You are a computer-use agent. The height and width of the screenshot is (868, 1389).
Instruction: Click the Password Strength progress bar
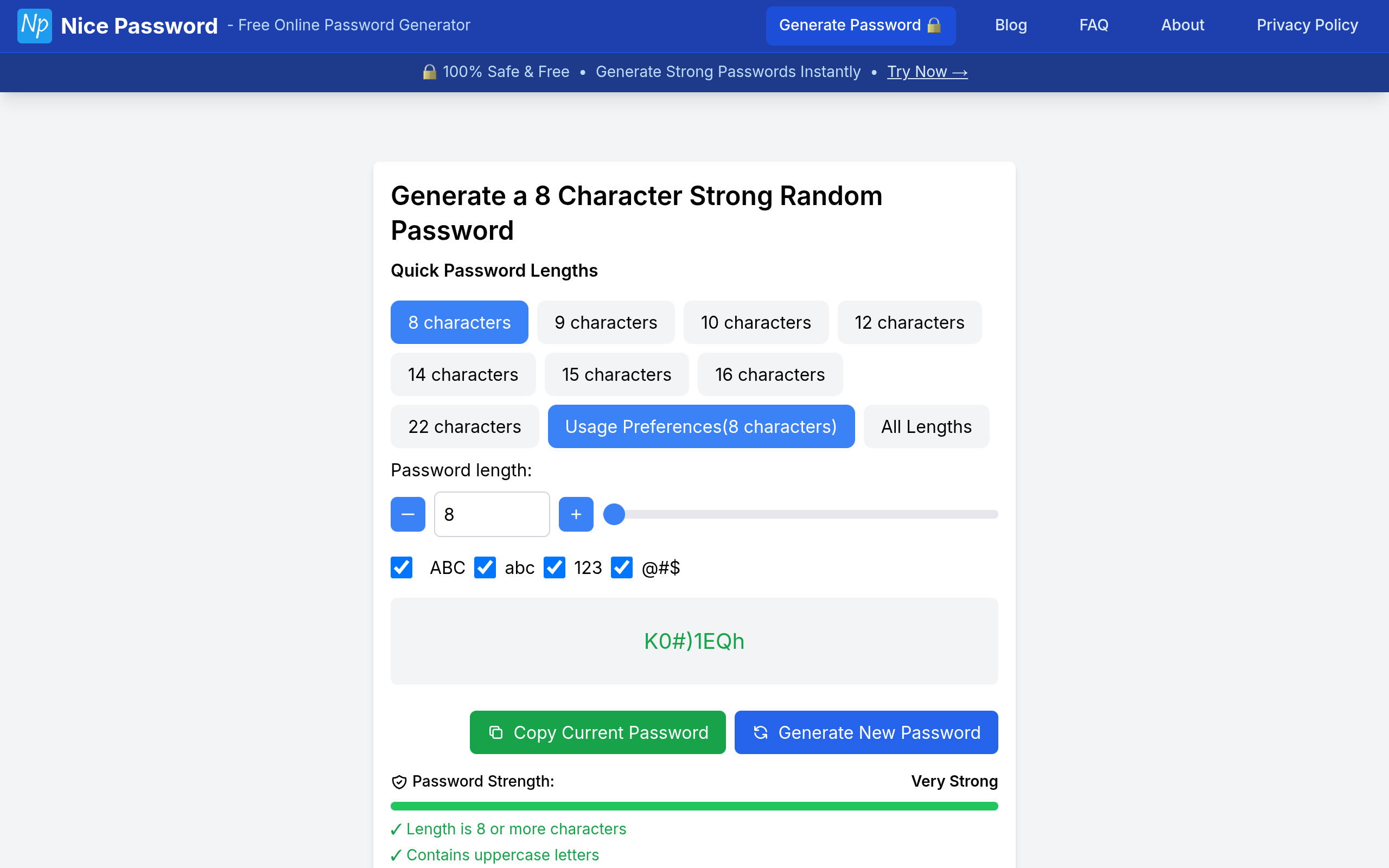[694, 806]
